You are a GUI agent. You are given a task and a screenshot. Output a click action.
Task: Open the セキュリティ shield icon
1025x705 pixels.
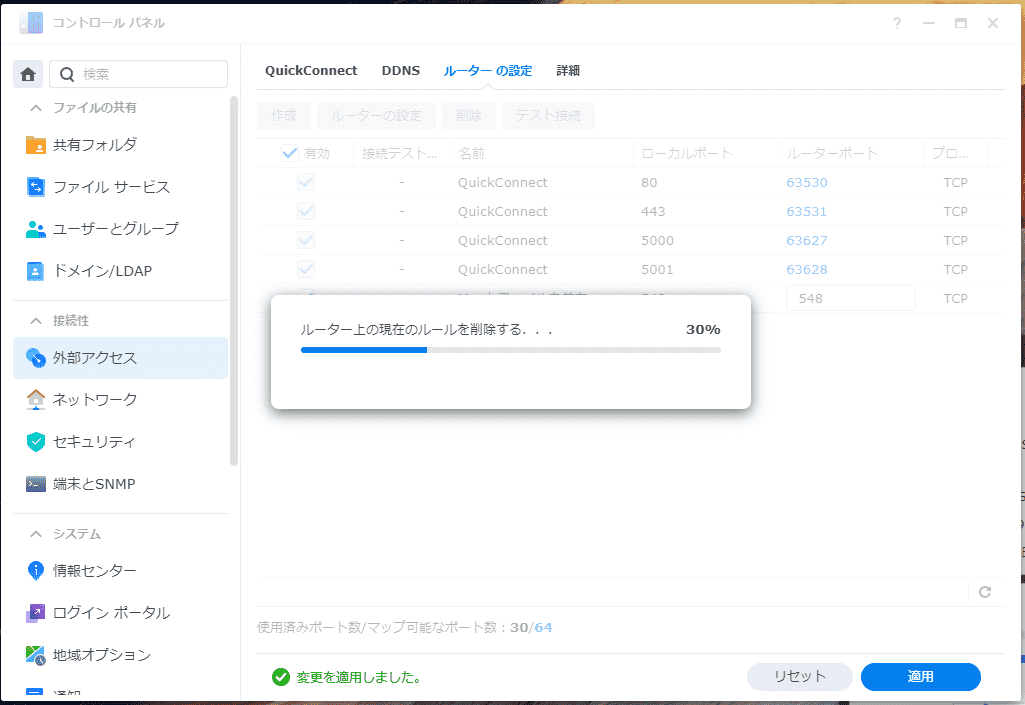[35, 441]
